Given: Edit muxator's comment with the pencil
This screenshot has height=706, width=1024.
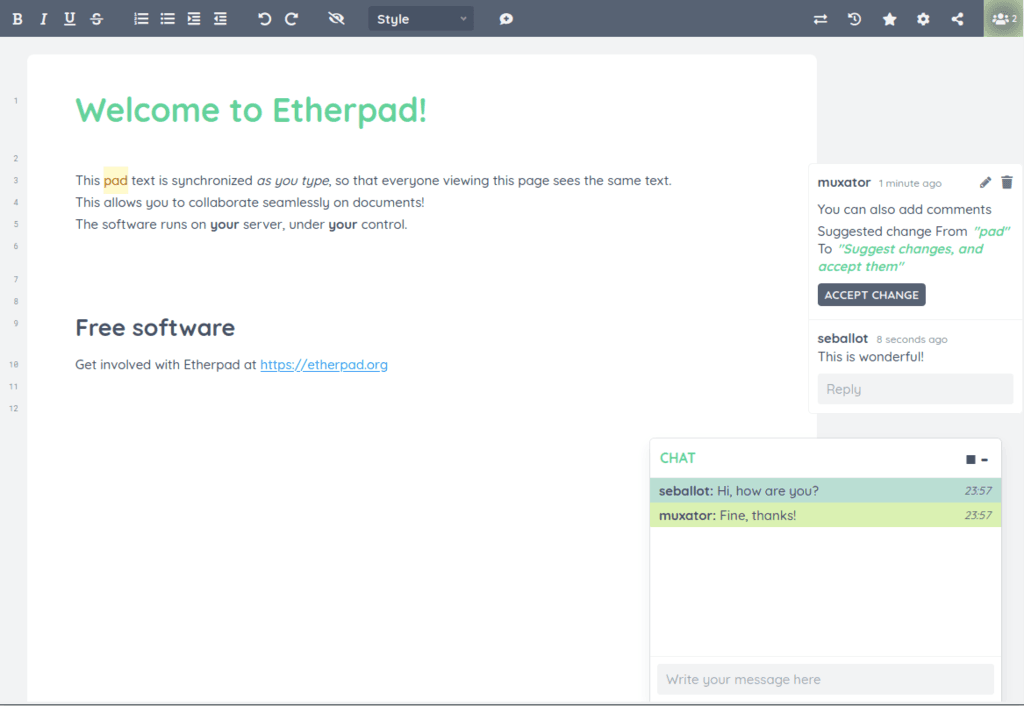Looking at the screenshot, I should point(985,182).
